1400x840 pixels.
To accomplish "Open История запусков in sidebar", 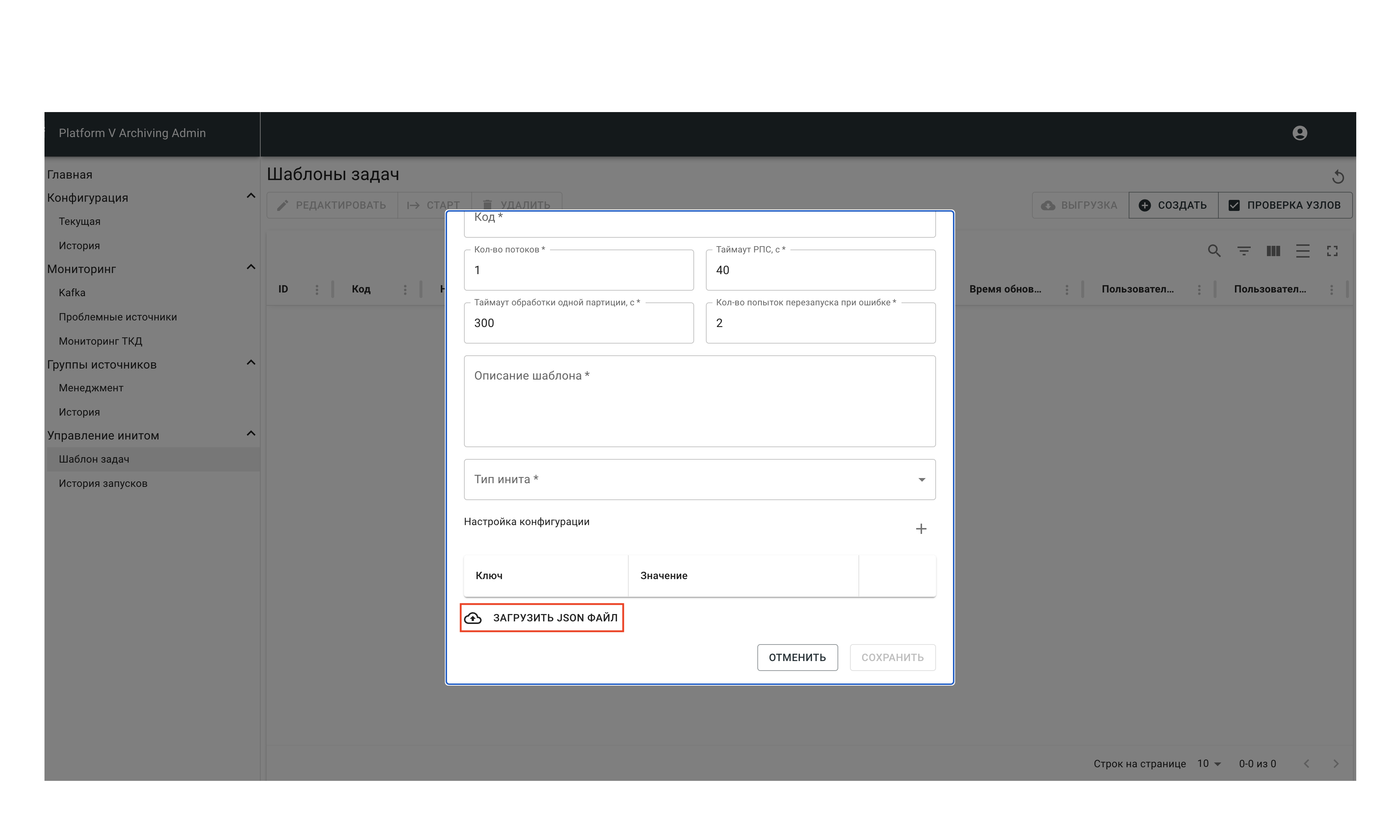I will coord(103,484).
